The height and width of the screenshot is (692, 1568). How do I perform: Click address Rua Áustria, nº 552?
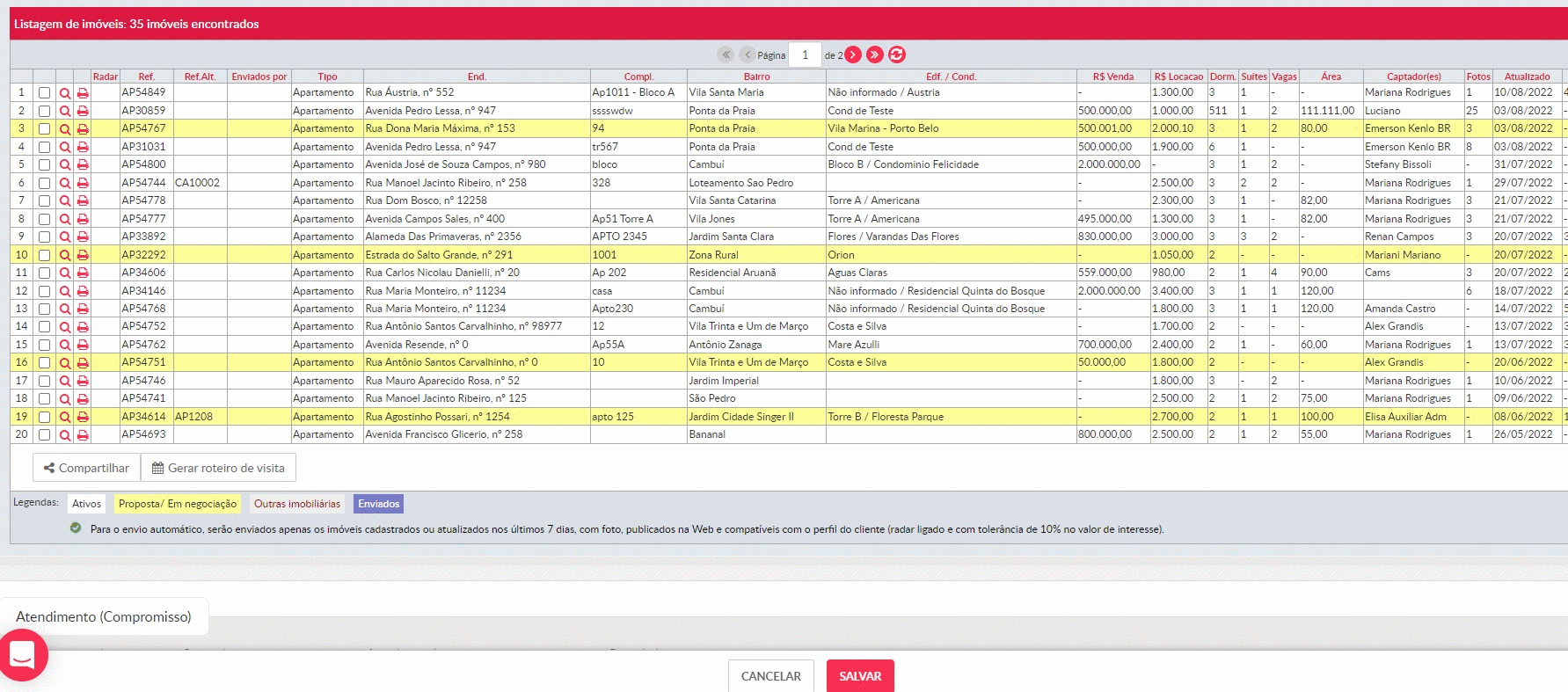[x=410, y=92]
